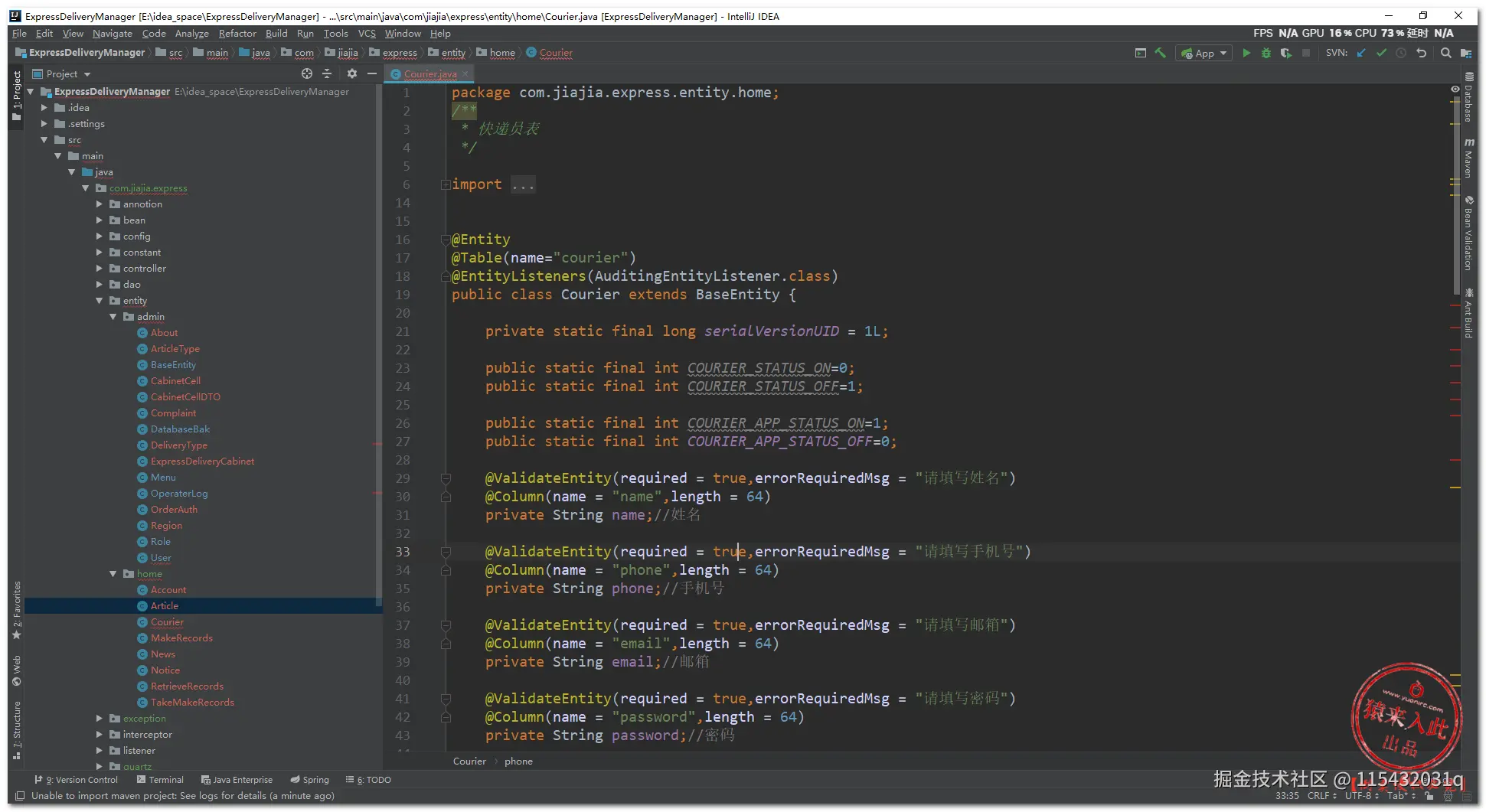The image size is (1486, 812).
Task: Expand the controller package folder
Action: (x=100, y=269)
